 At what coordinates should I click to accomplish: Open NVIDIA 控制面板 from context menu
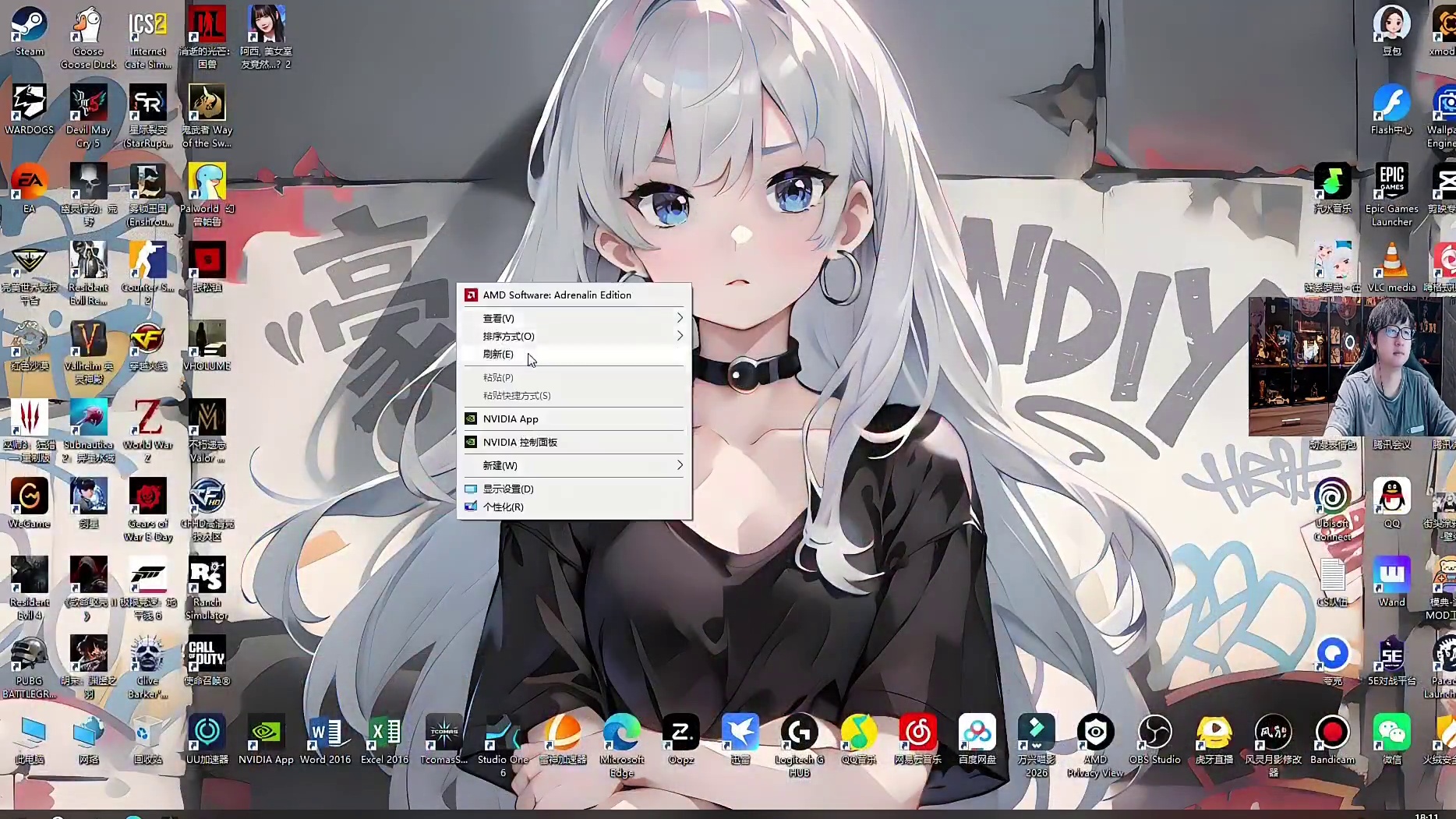(574, 442)
